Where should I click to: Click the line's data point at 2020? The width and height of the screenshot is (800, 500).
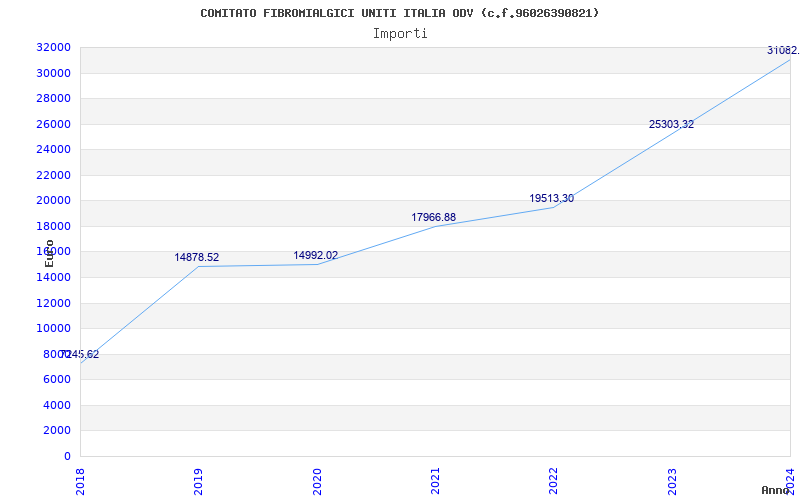click(x=317, y=264)
